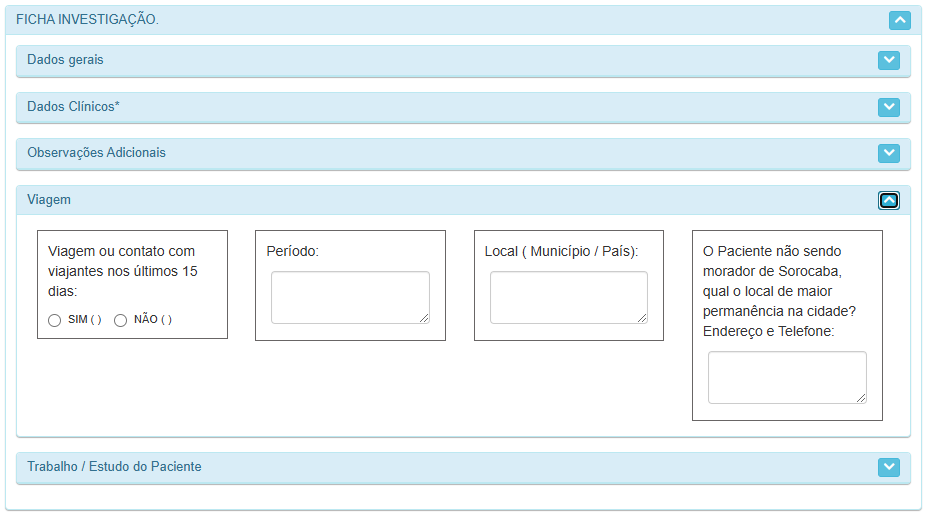The image size is (929, 516).
Task: Collapse the Viagem section with its arrow icon
Action: (888, 200)
